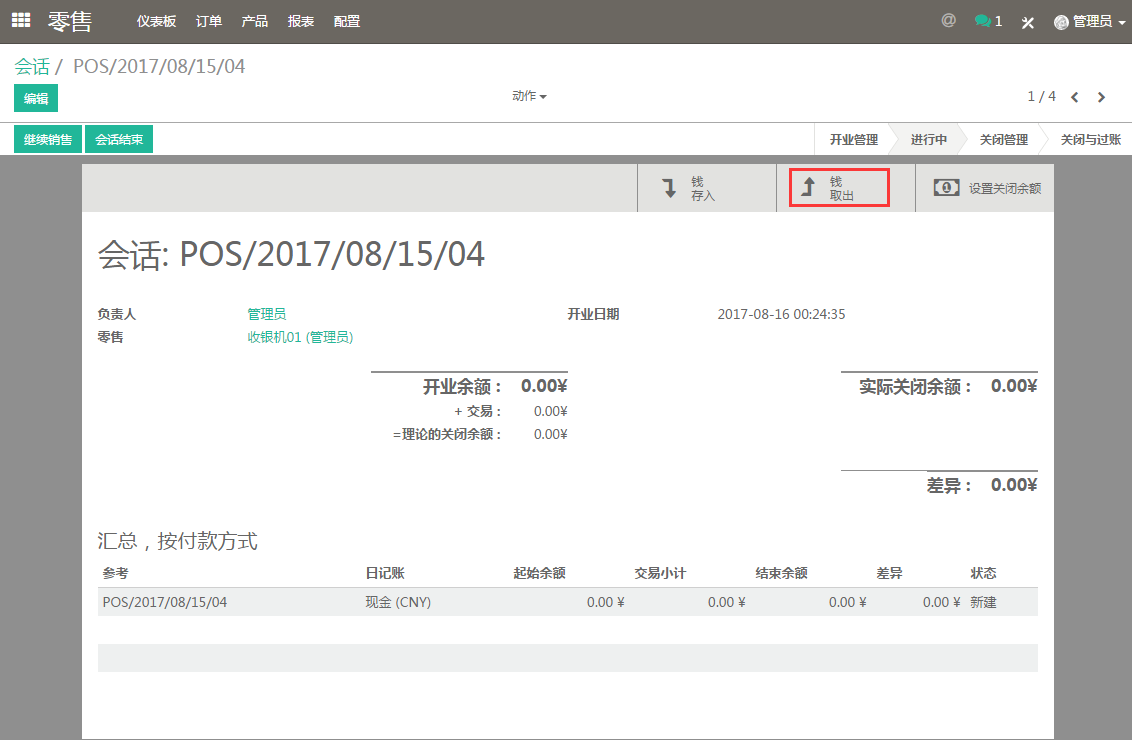Image resolution: width=1132 pixels, height=740 pixels.
Task: Select the 开业管理 status stage
Action: pos(853,140)
